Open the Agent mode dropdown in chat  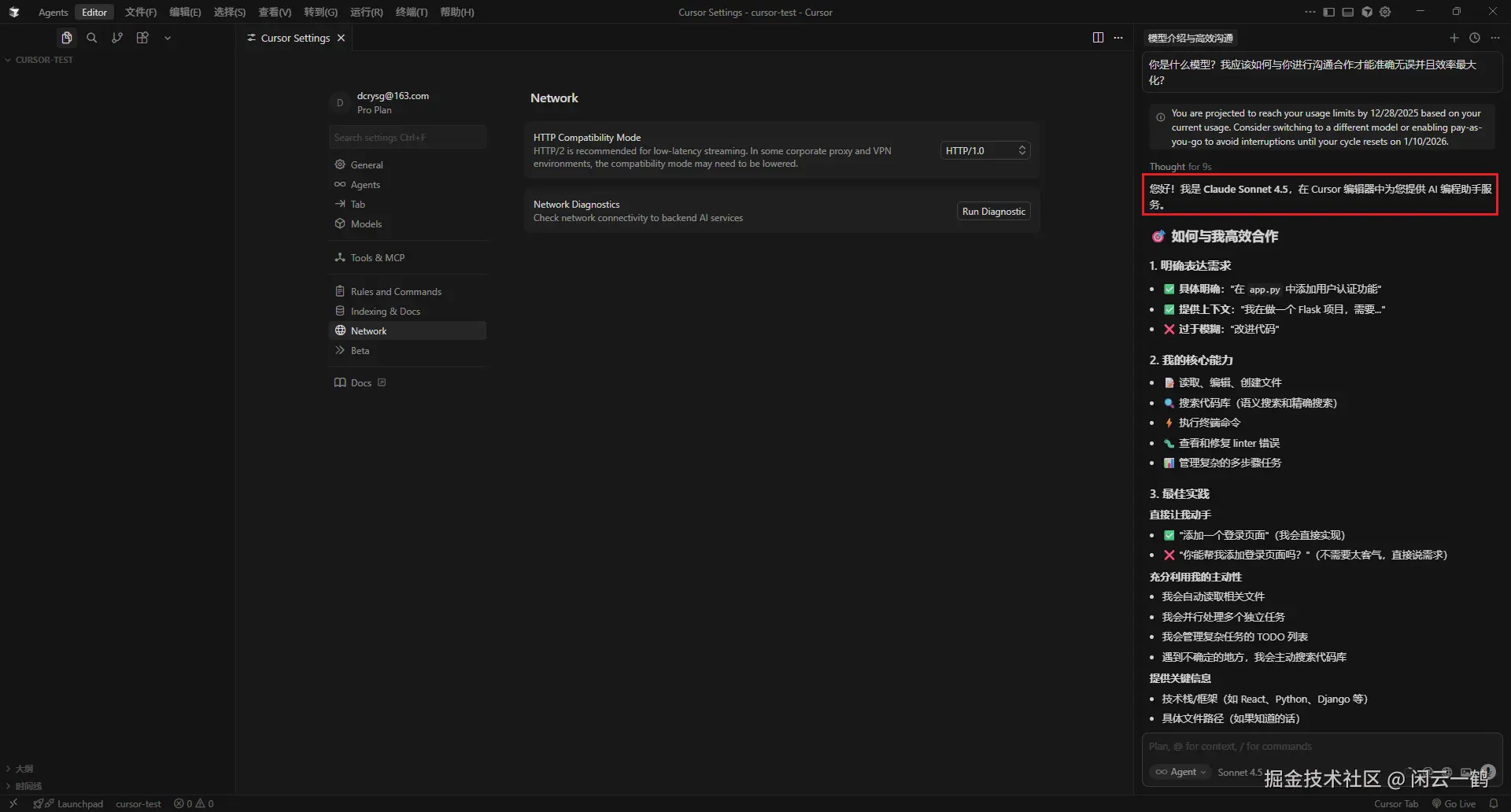tap(1180, 772)
